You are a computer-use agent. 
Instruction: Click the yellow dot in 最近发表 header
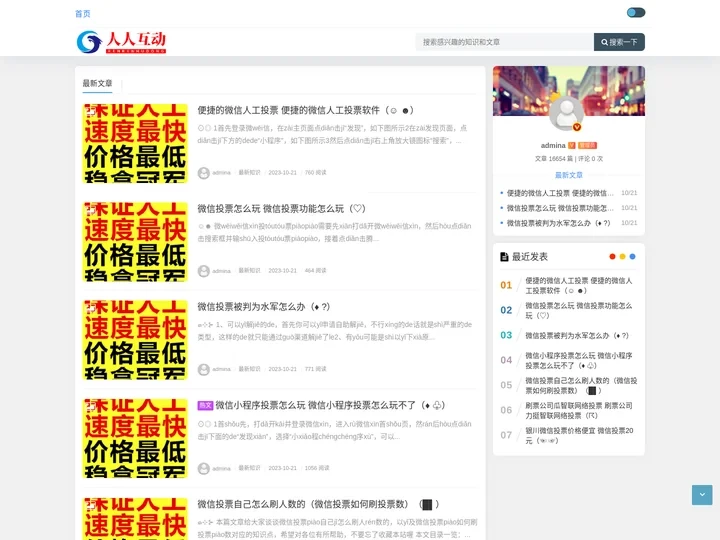pos(622,257)
